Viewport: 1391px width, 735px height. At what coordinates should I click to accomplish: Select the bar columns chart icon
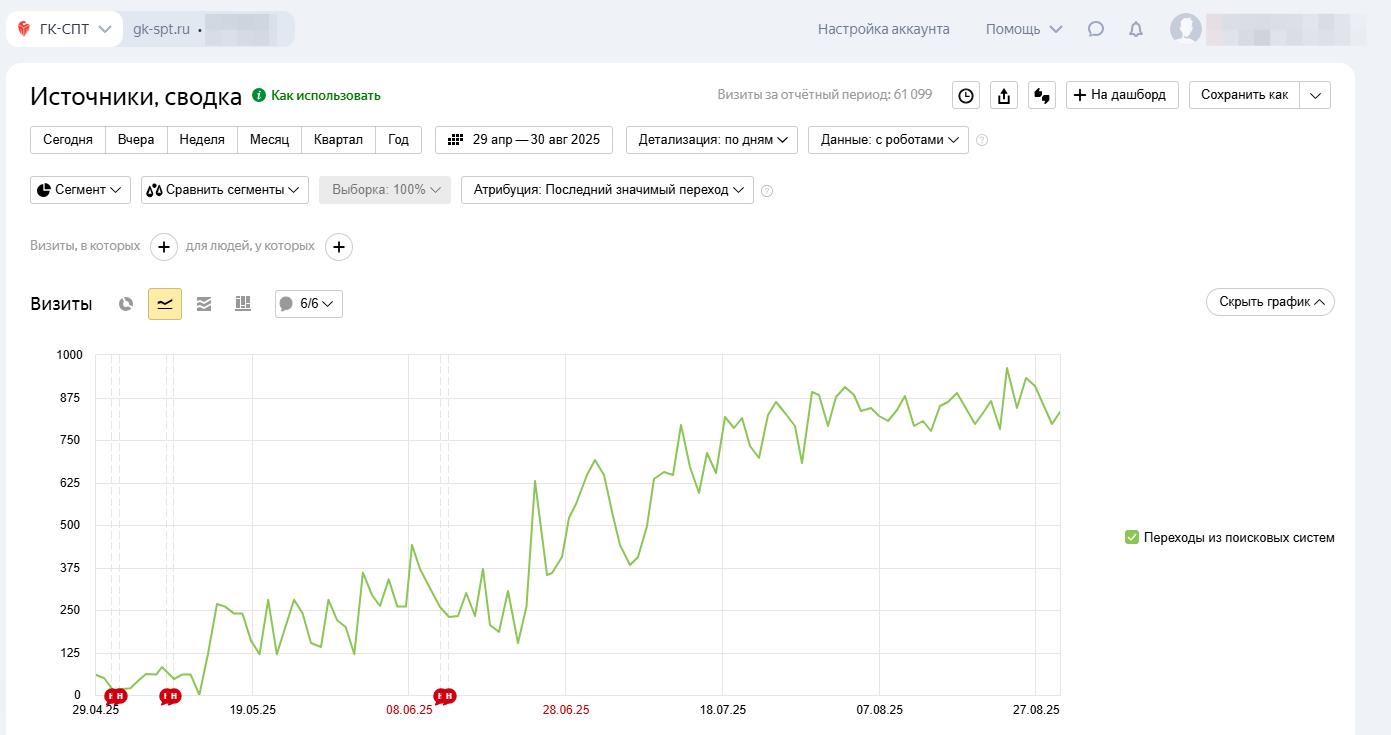coord(243,304)
